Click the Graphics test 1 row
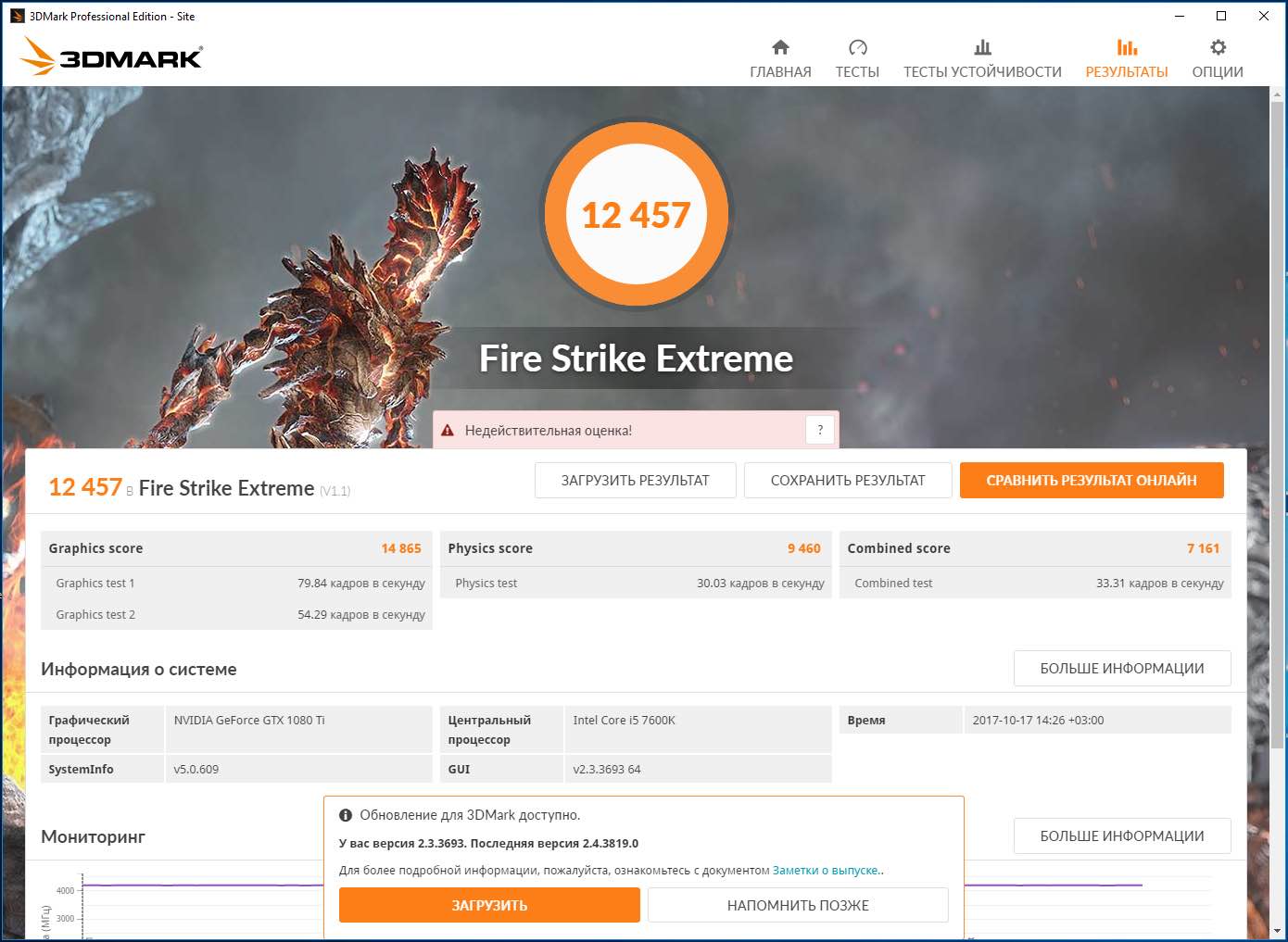 click(x=237, y=583)
